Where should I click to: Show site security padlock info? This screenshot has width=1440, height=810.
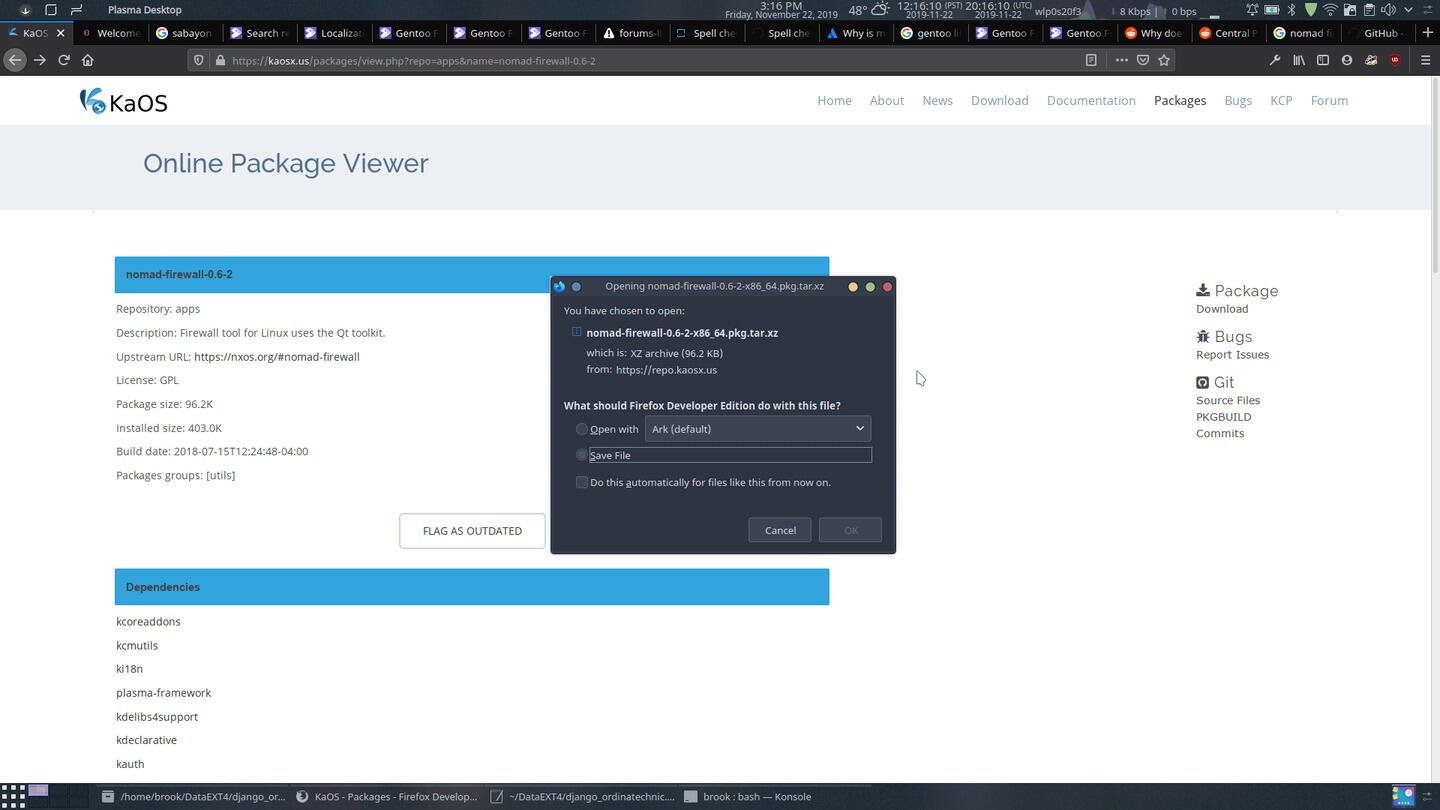[x=219, y=60]
